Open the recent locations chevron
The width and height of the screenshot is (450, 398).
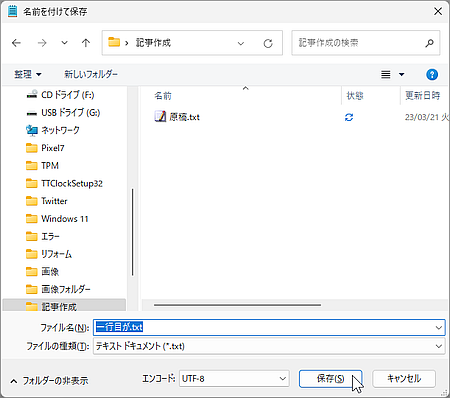pos(64,43)
